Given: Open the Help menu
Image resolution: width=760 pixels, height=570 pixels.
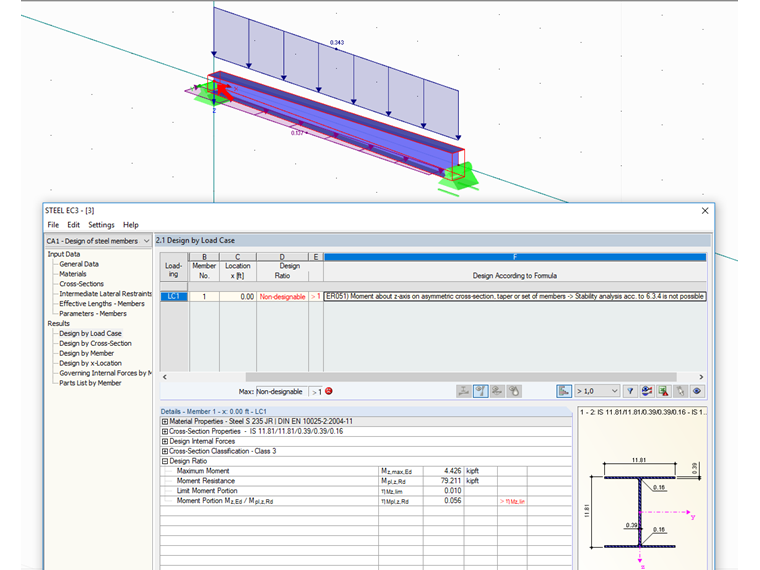Looking at the screenshot, I should coord(130,225).
